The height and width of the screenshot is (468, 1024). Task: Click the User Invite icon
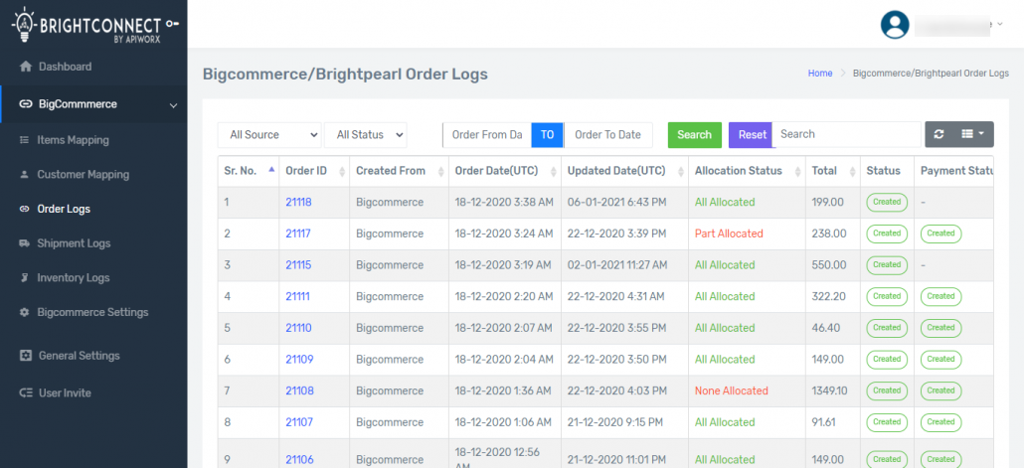(25, 393)
